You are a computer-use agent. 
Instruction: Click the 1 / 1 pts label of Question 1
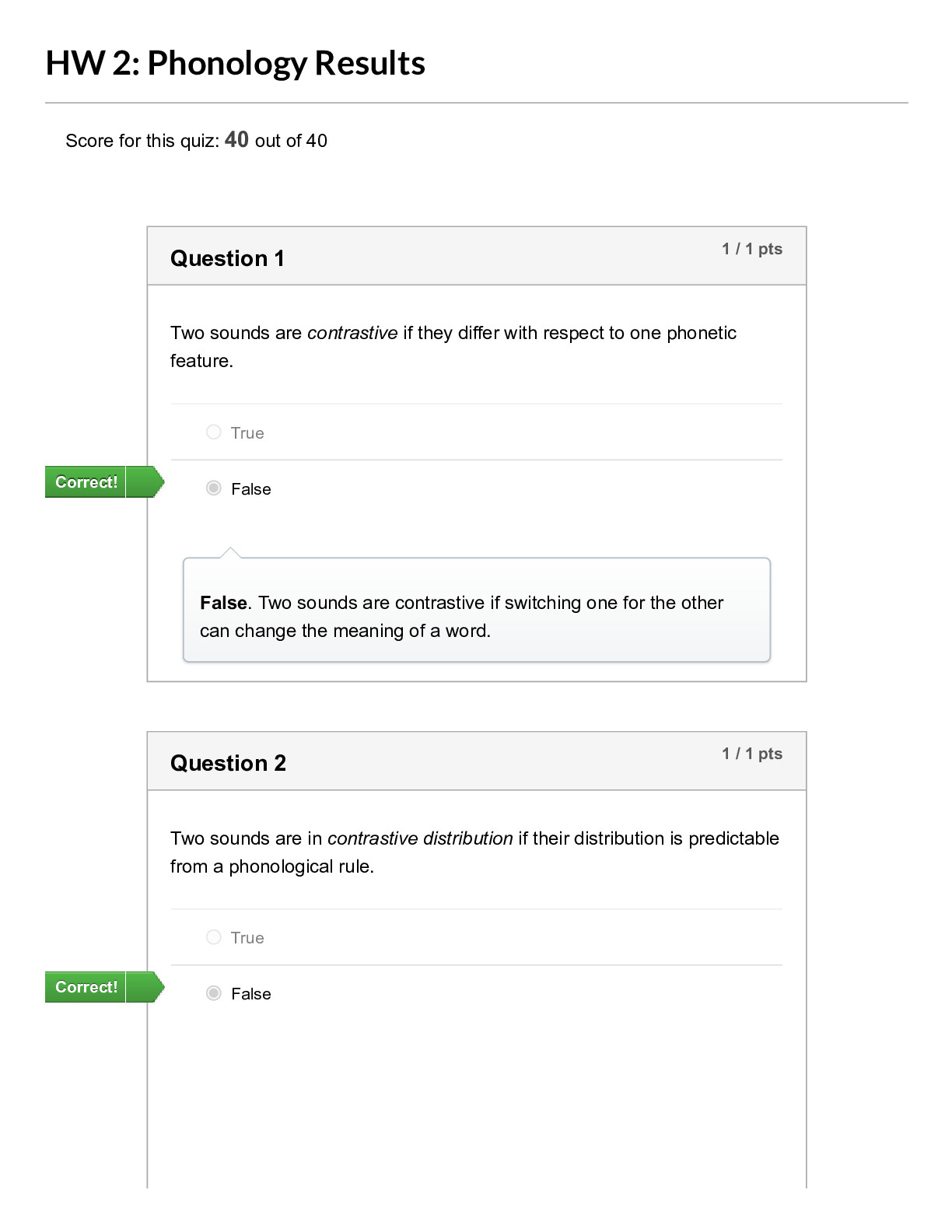(x=751, y=249)
